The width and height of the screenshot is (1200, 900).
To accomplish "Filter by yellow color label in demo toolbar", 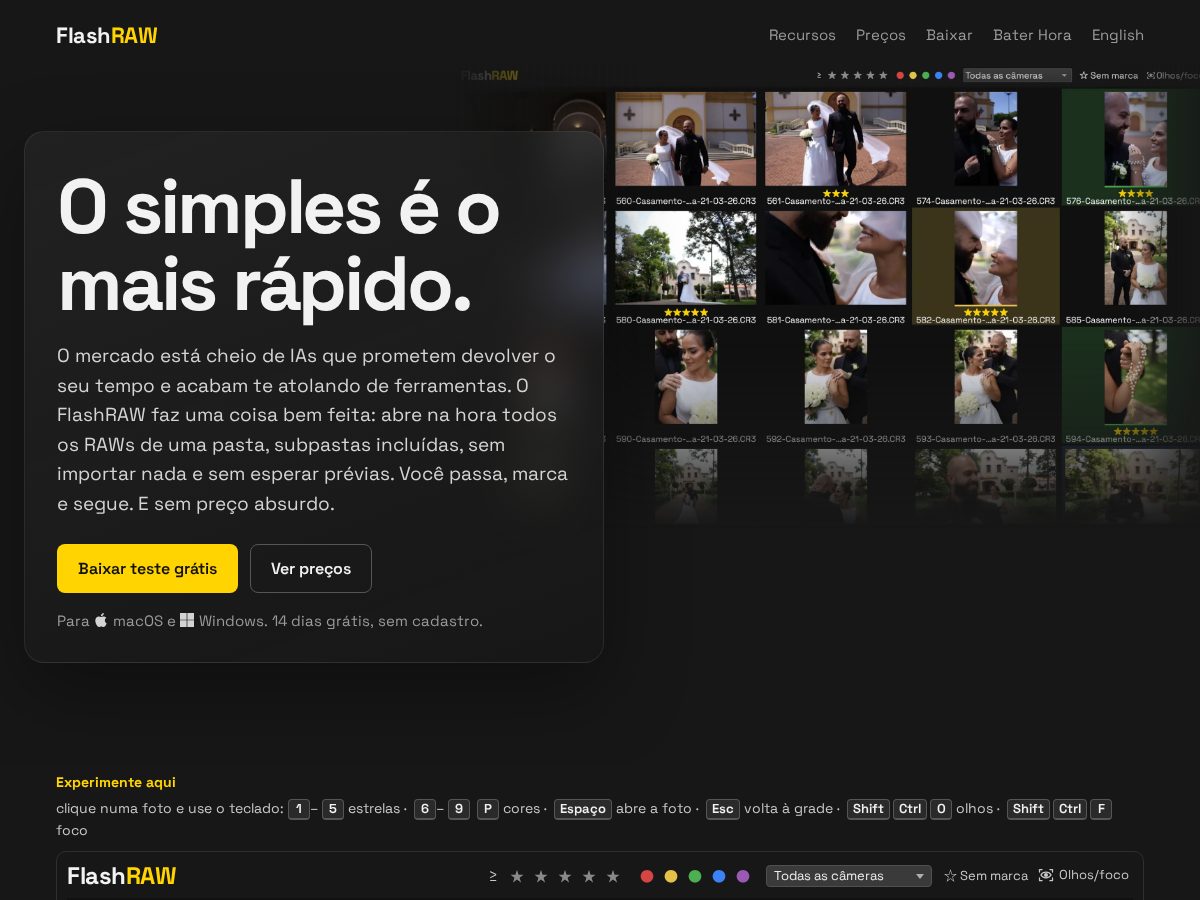I will click(671, 876).
